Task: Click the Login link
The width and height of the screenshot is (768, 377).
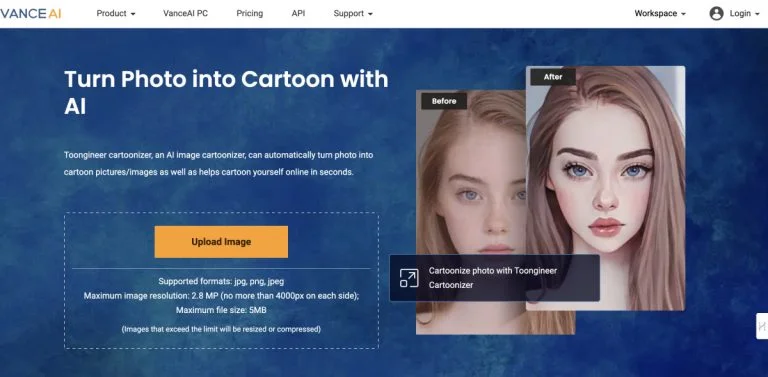Action: pos(740,14)
